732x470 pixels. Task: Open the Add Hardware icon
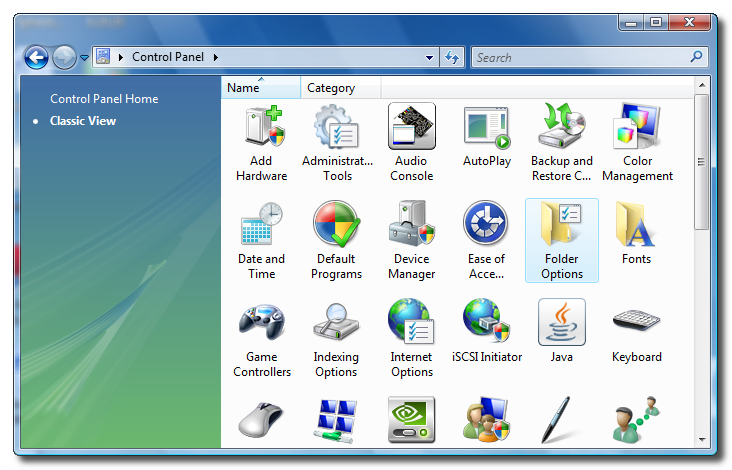(x=261, y=141)
